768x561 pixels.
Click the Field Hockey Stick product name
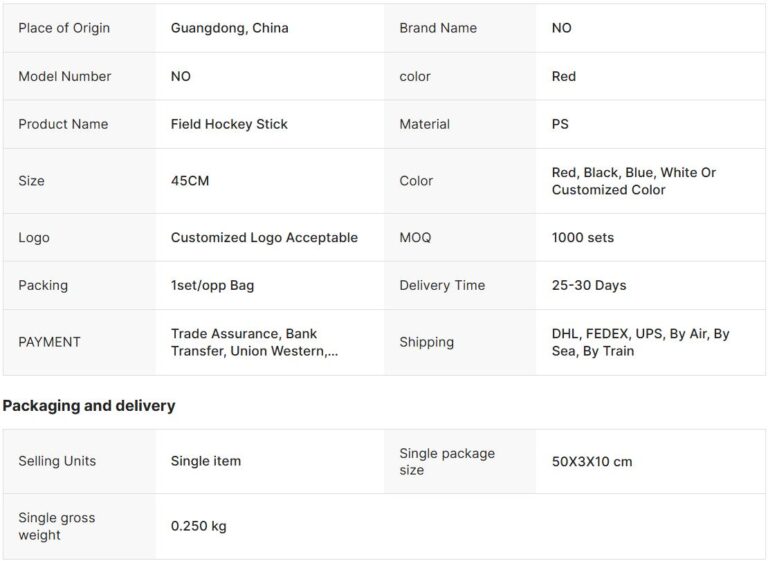[229, 124]
